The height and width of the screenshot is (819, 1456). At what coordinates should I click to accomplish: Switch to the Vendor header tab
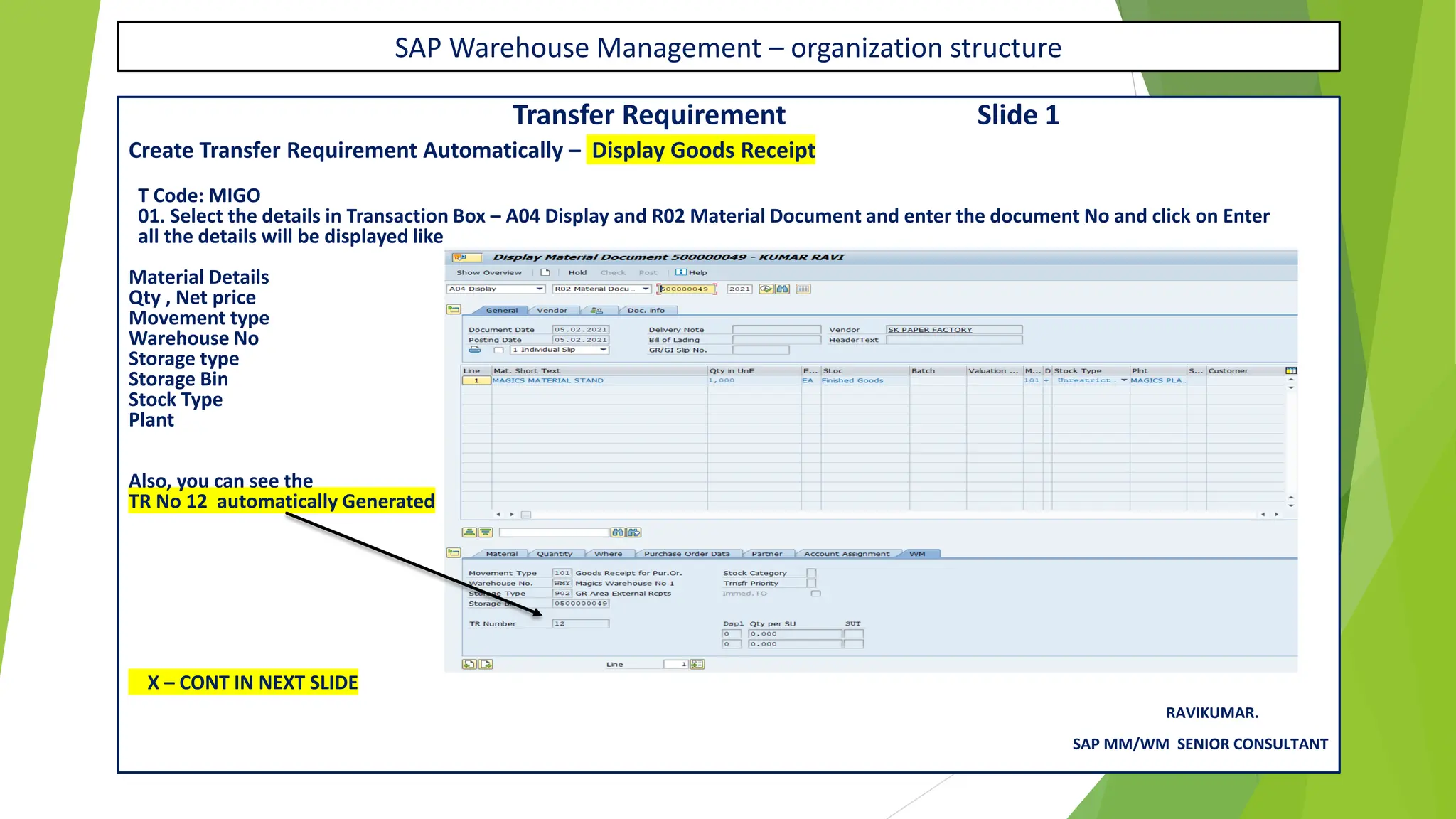pyautogui.click(x=552, y=311)
